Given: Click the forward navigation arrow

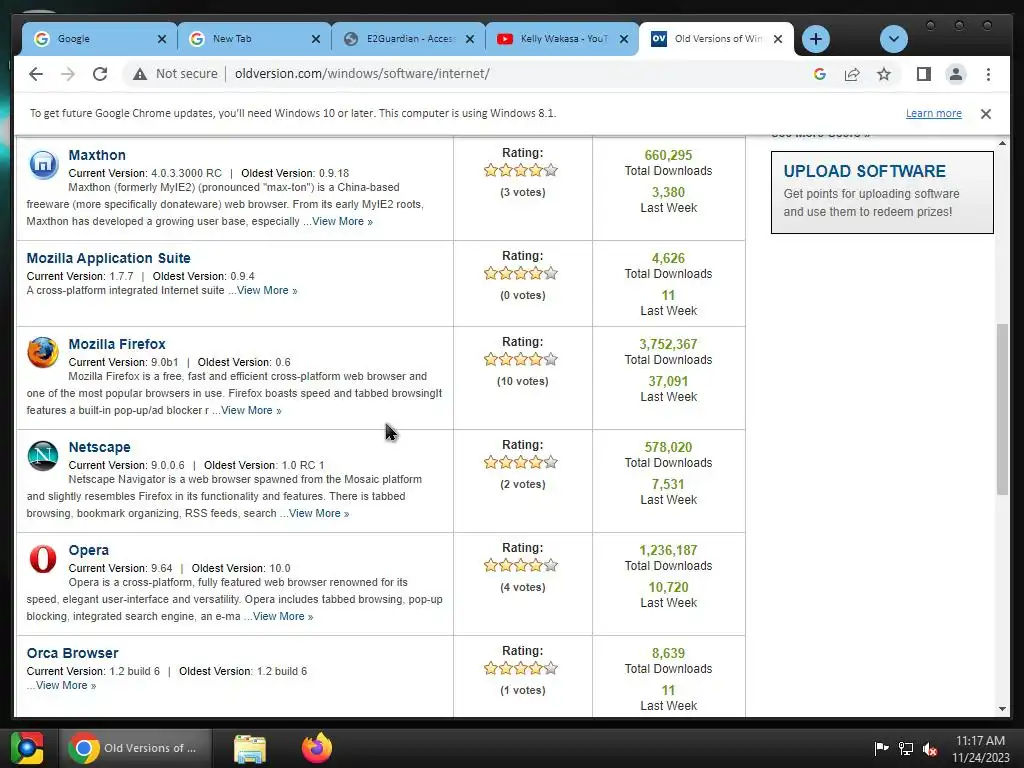Looking at the screenshot, I should point(68,74).
